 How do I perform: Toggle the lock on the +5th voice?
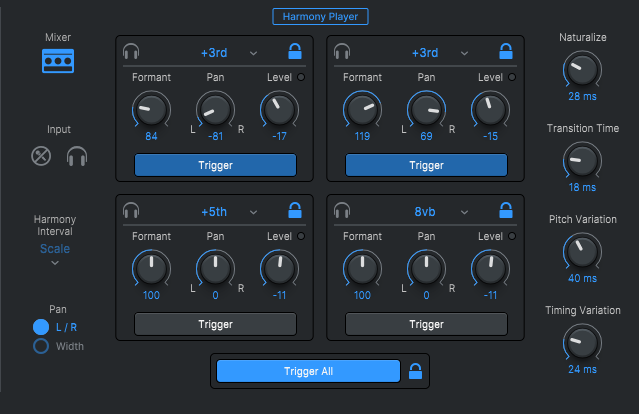click(295, 210)
